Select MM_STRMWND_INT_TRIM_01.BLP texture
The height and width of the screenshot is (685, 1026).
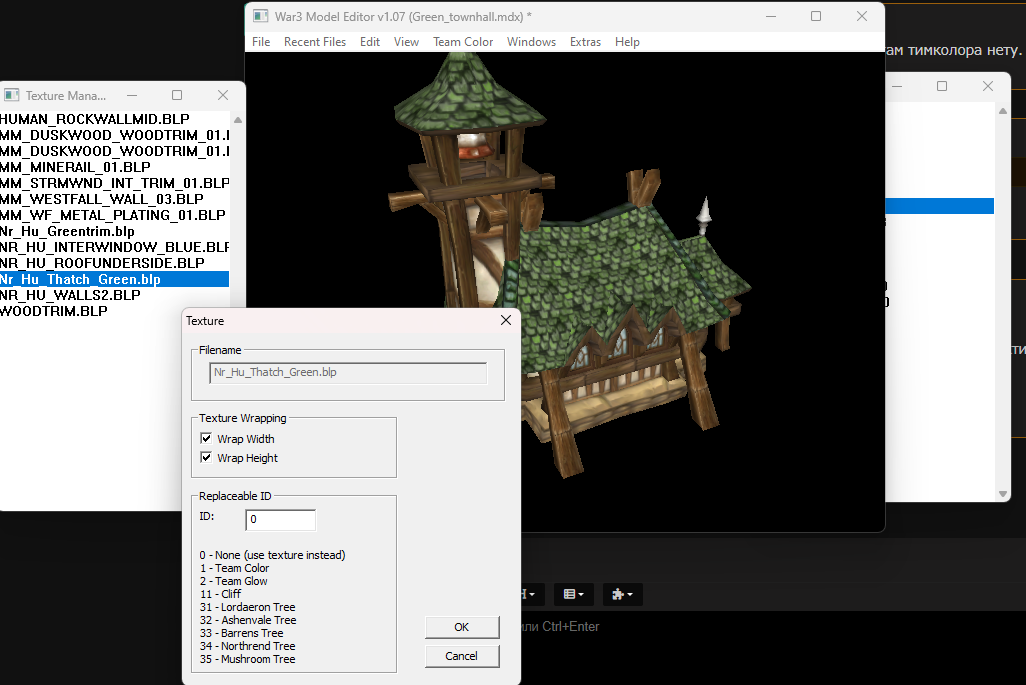pos(115,183)
